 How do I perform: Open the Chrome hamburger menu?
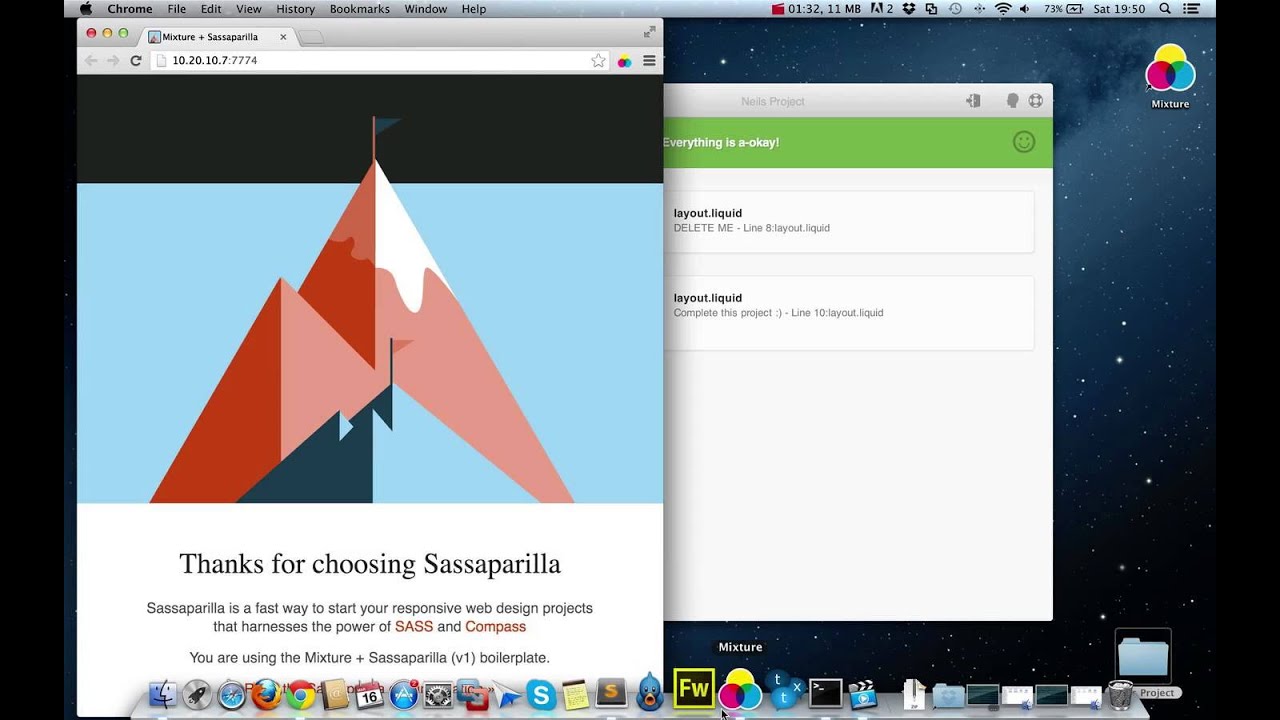[x=649, y=61]
